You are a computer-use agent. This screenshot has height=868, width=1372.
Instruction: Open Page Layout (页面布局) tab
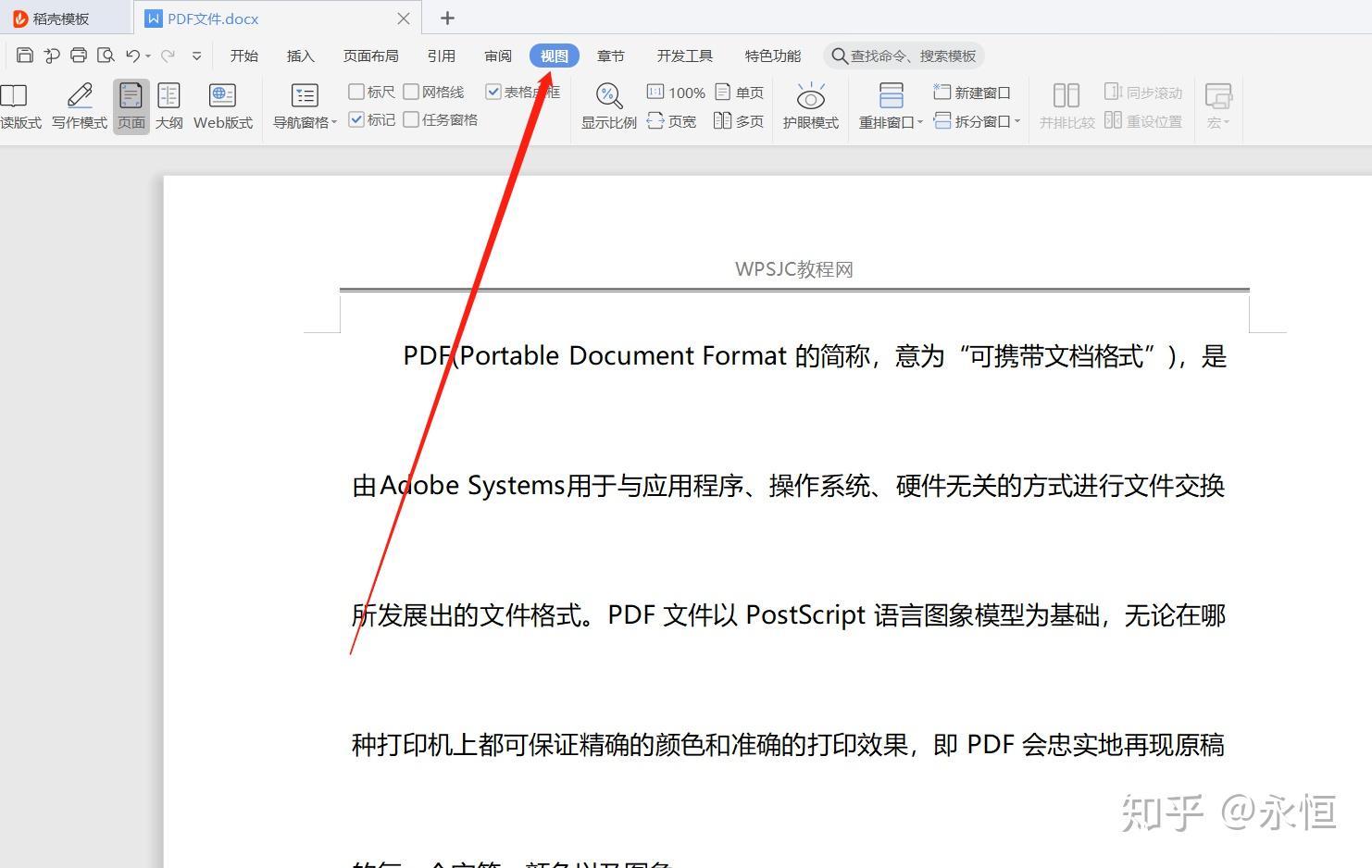click(371, 56)
